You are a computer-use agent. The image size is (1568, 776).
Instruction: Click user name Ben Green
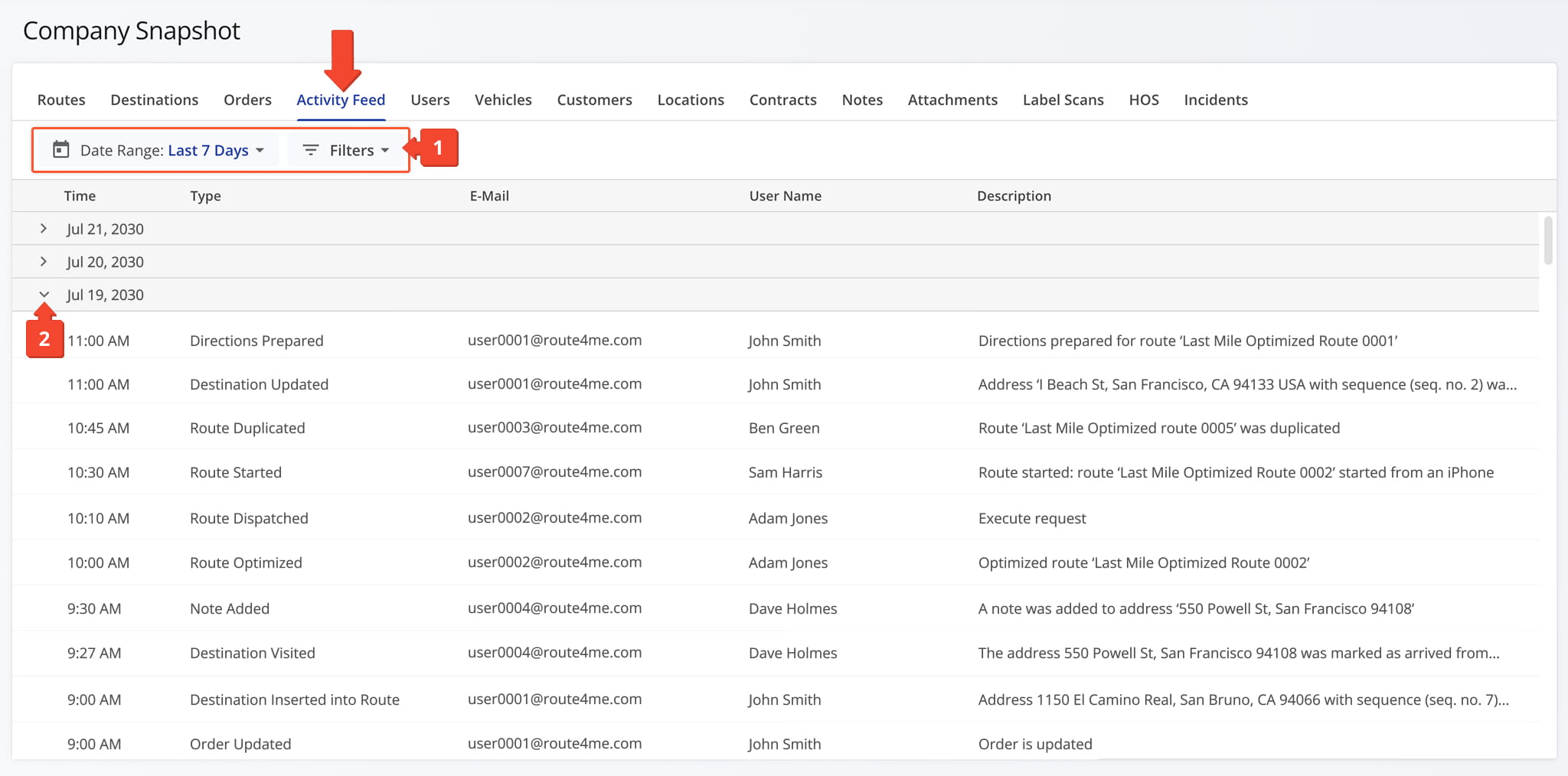(x=784, y=428)
